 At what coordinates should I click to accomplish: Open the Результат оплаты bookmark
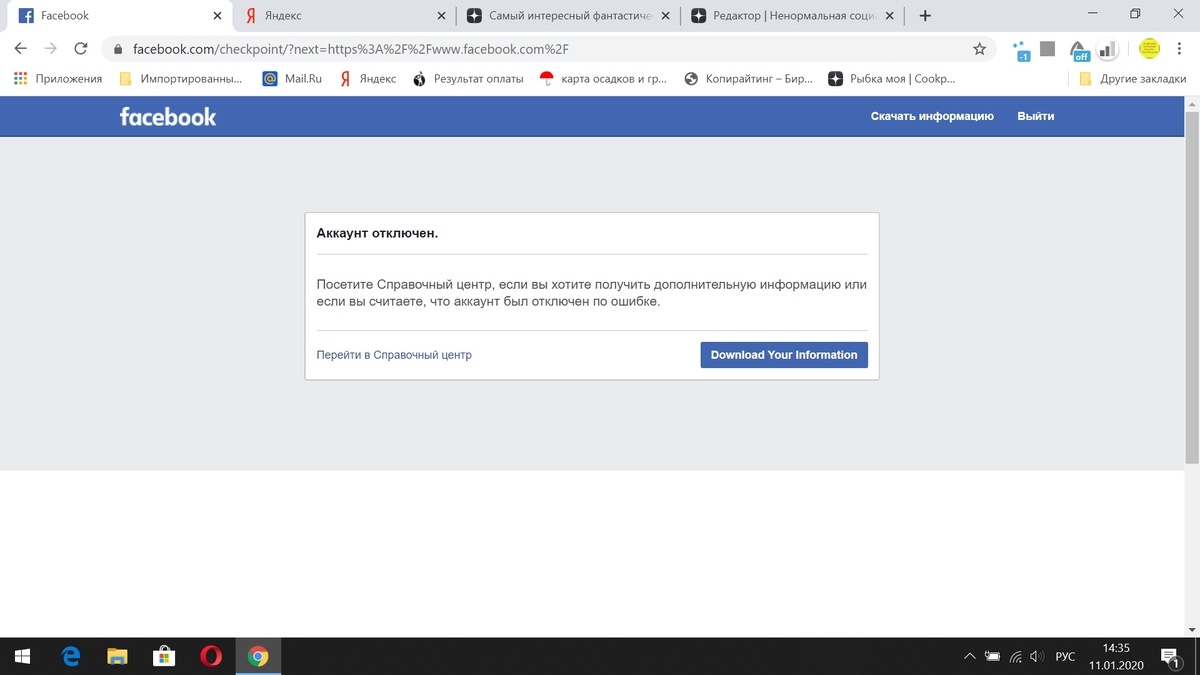468,78
